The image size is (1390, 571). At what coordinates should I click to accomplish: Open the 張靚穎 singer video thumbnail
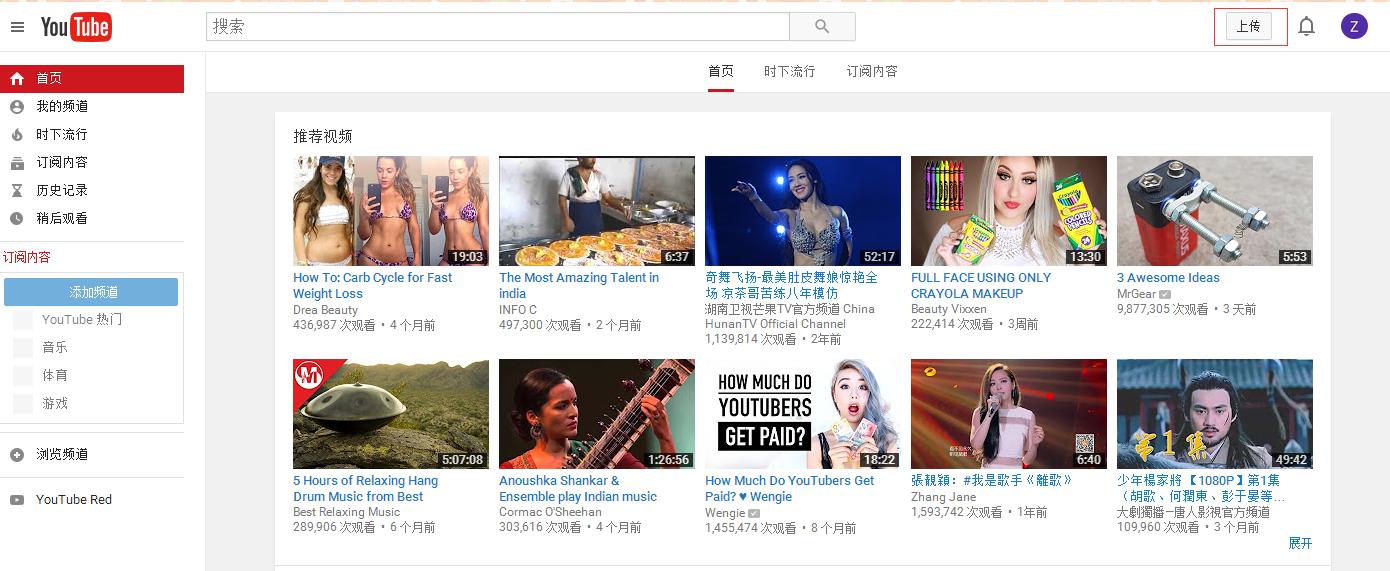point(1009,414)
